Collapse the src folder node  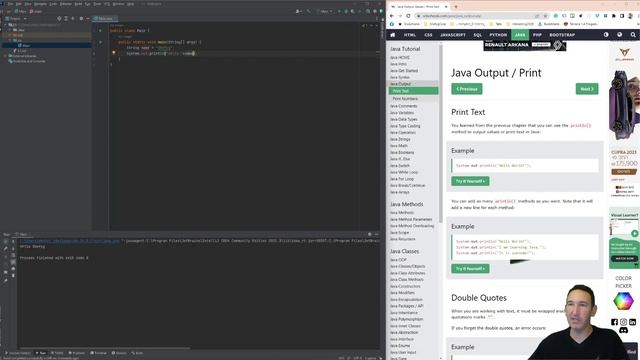(10, 40)
